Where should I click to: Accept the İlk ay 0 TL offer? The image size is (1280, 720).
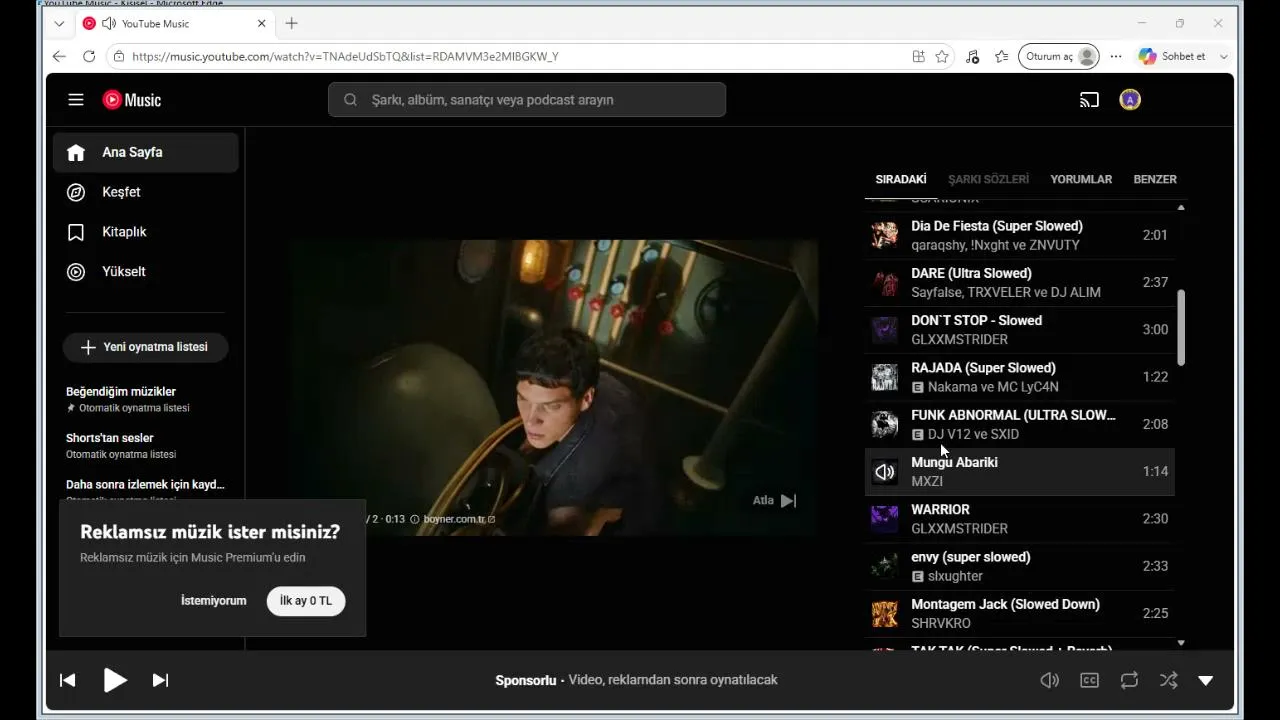pos(306,601)
